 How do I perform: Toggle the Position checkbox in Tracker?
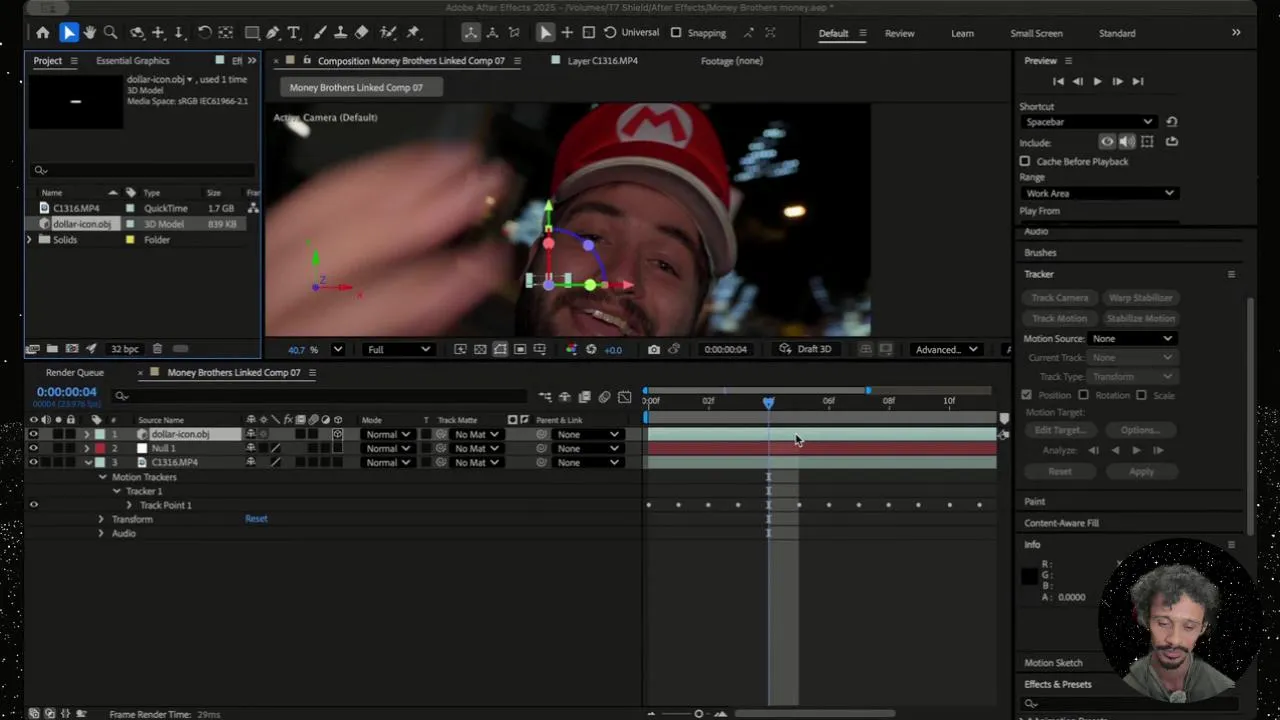[1026, 395]
